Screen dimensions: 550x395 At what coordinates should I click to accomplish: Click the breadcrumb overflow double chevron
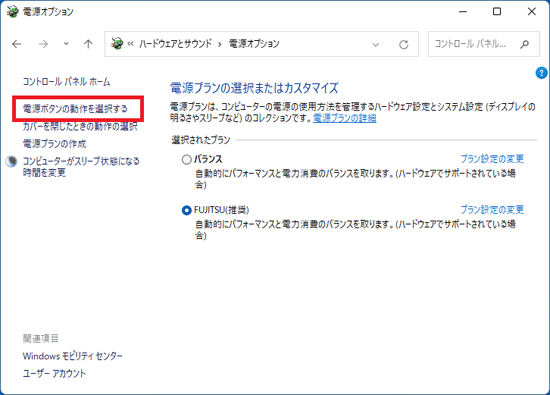coord(130,44)
